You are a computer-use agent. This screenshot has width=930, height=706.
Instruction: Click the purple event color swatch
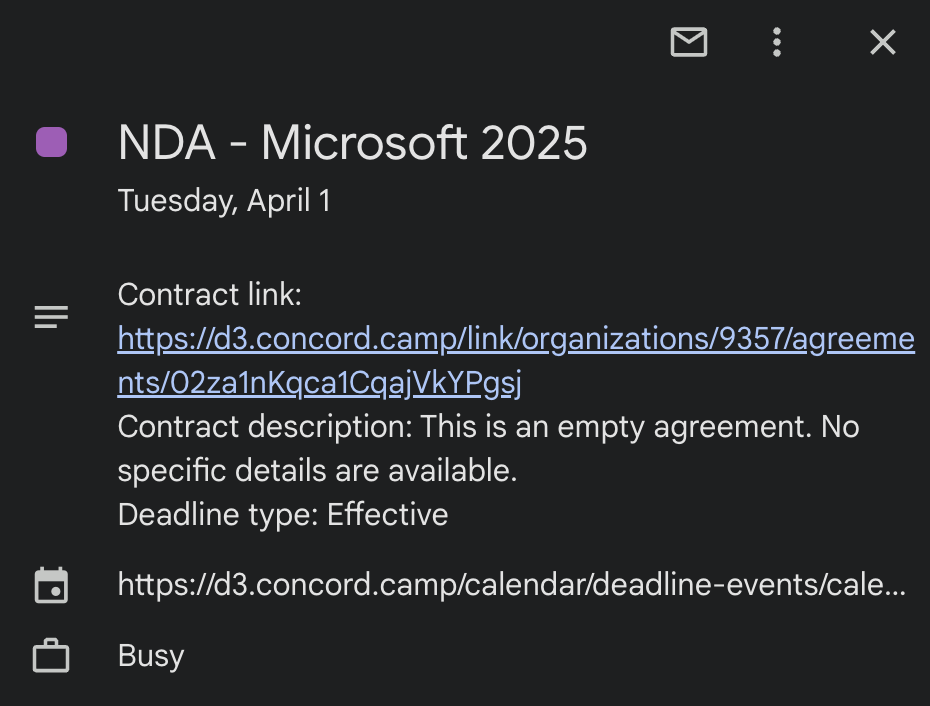(x=52, y=142)
